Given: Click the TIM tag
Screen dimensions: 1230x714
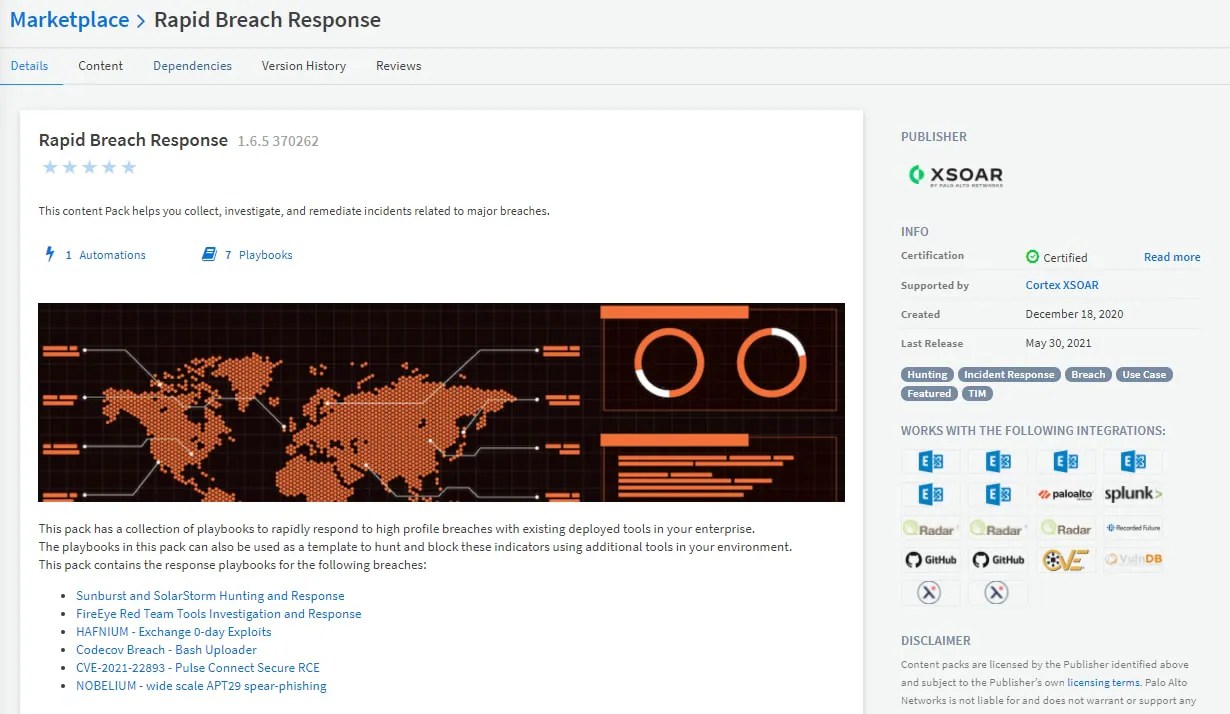Looking at the screenshot, I should 977,394.
